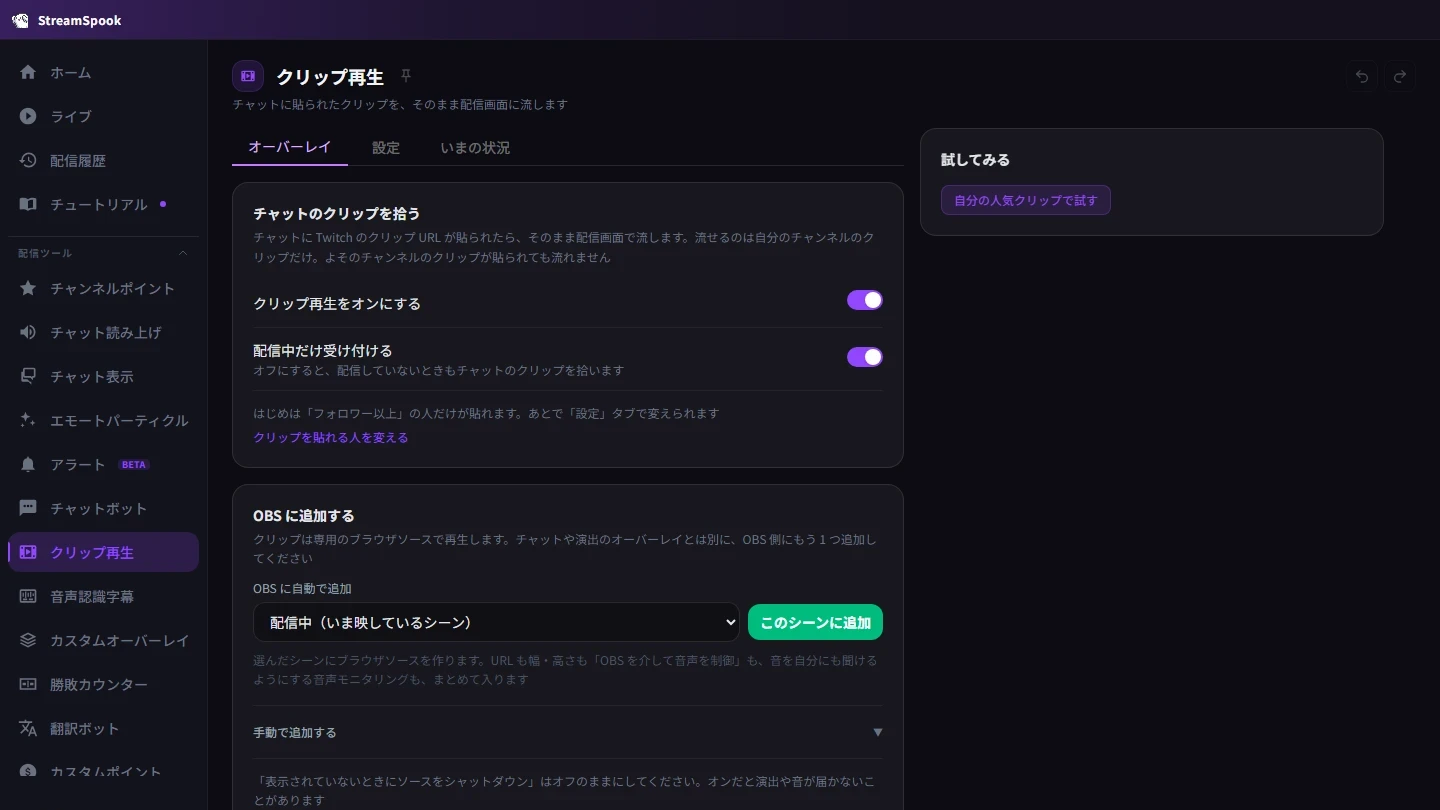This screenshot has width=1440, height=810.
Task: Click the OBS に追加する heading
Action: 304,516
